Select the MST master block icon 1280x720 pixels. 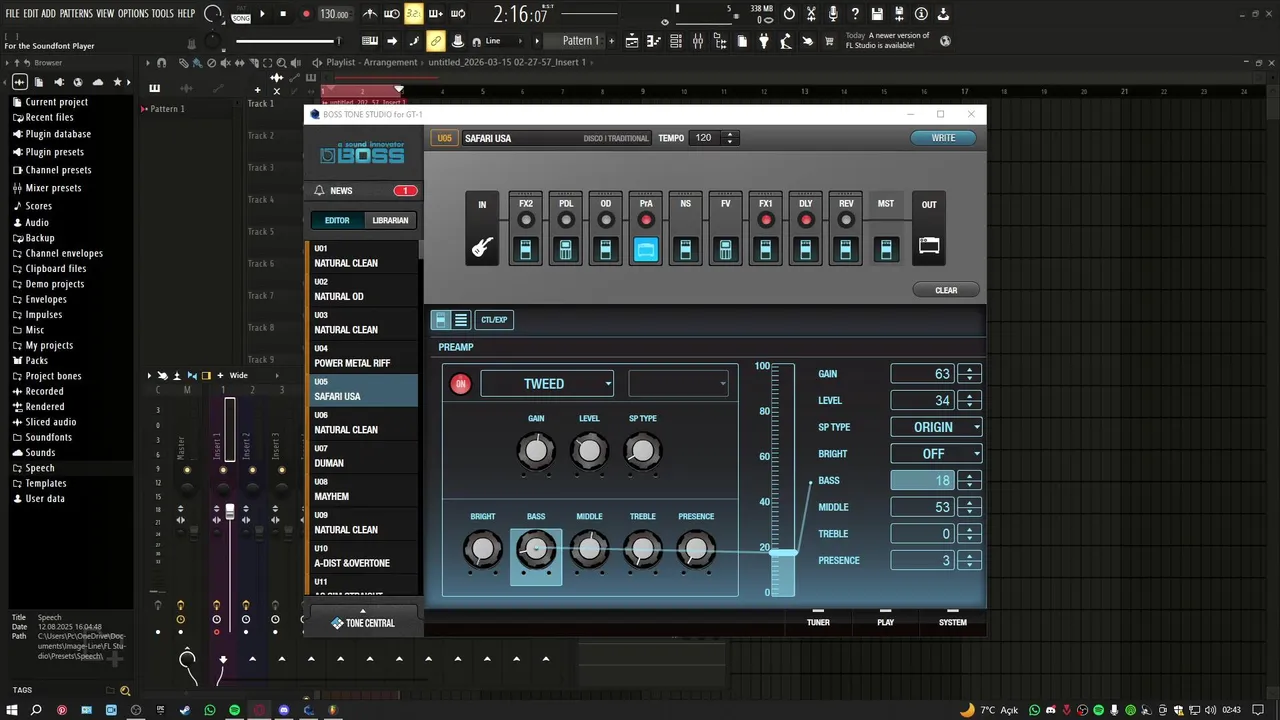click(886, 249)
